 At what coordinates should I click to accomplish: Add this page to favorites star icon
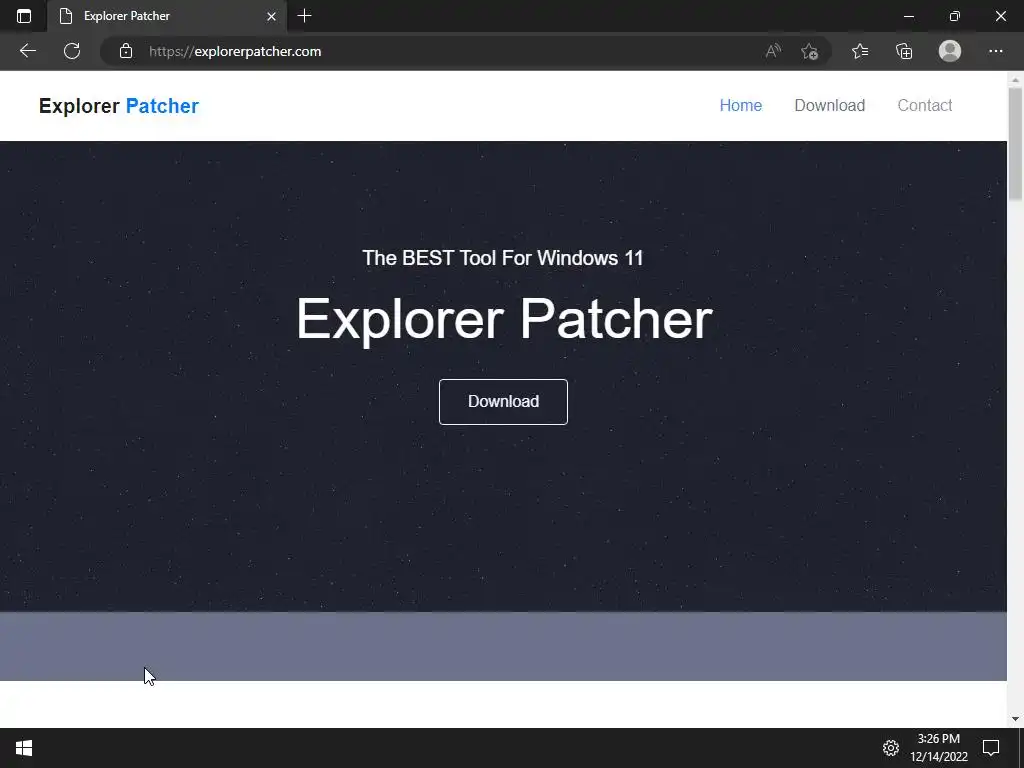[810, 51]
